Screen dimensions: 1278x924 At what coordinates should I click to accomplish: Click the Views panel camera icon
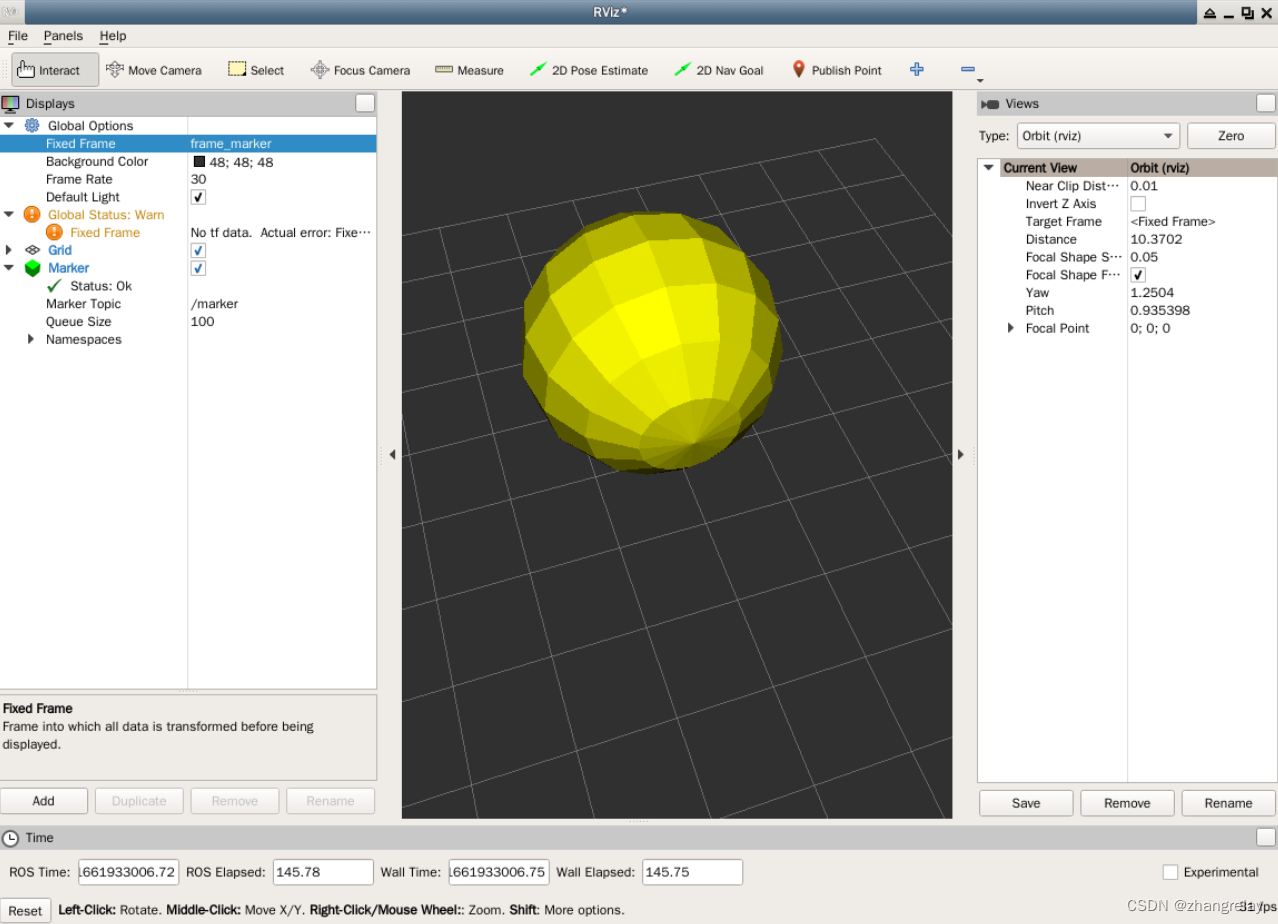tap(990, 104)
